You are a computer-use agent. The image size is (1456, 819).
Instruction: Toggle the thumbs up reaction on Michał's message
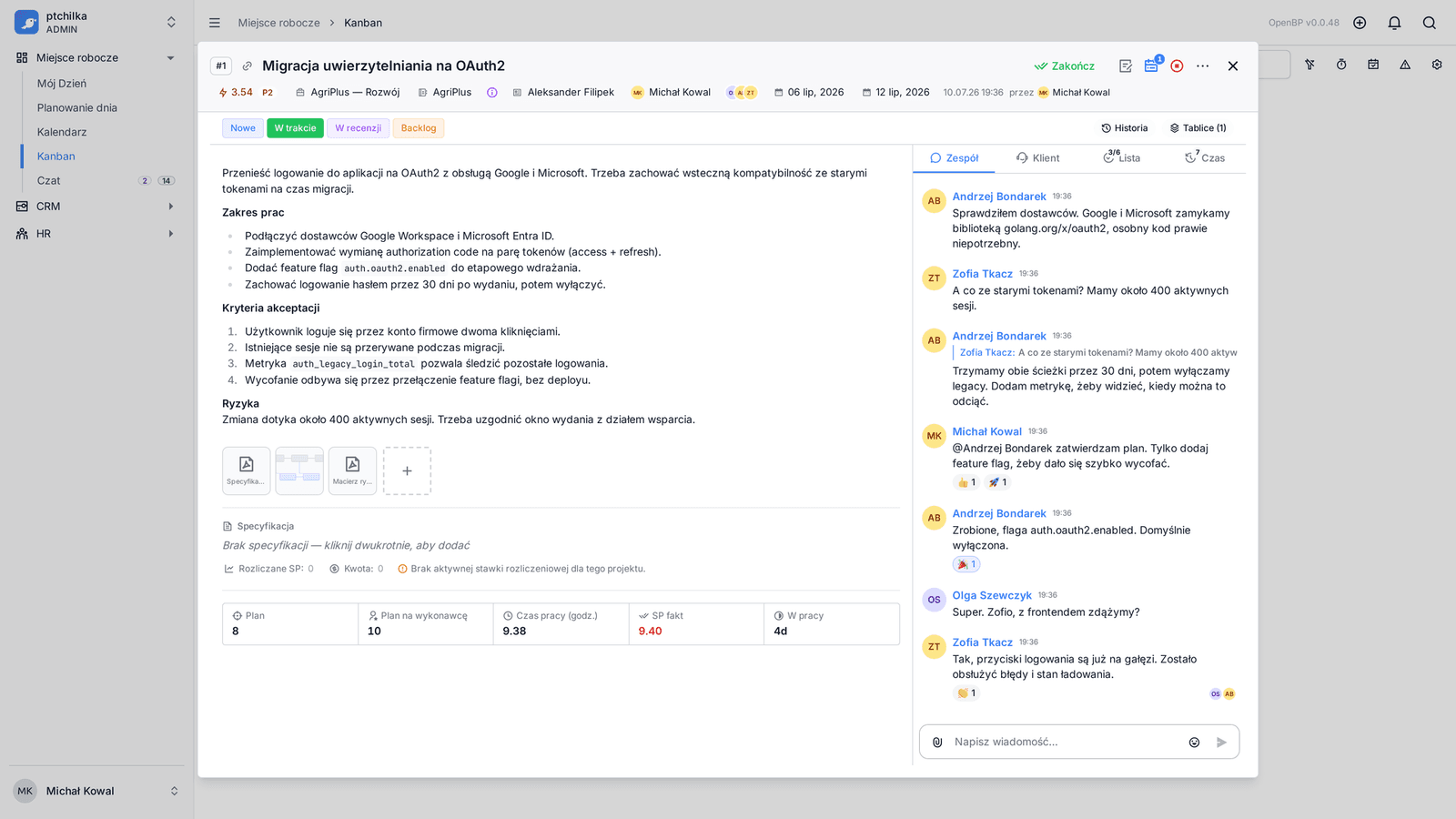click(966, 482)
